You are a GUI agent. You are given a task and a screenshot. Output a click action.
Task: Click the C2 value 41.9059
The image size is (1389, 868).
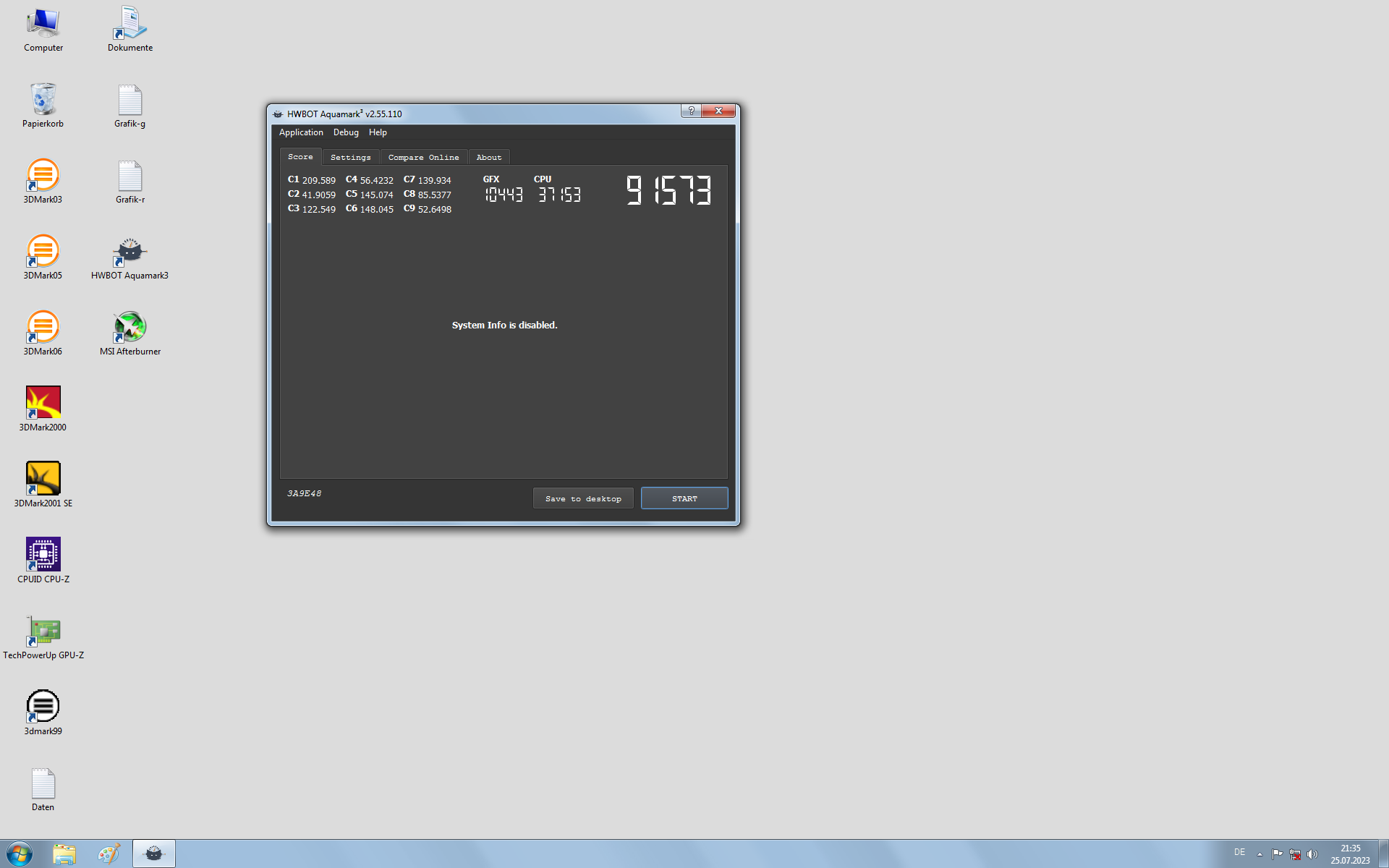pyautogui.click(x=319, y=195)
